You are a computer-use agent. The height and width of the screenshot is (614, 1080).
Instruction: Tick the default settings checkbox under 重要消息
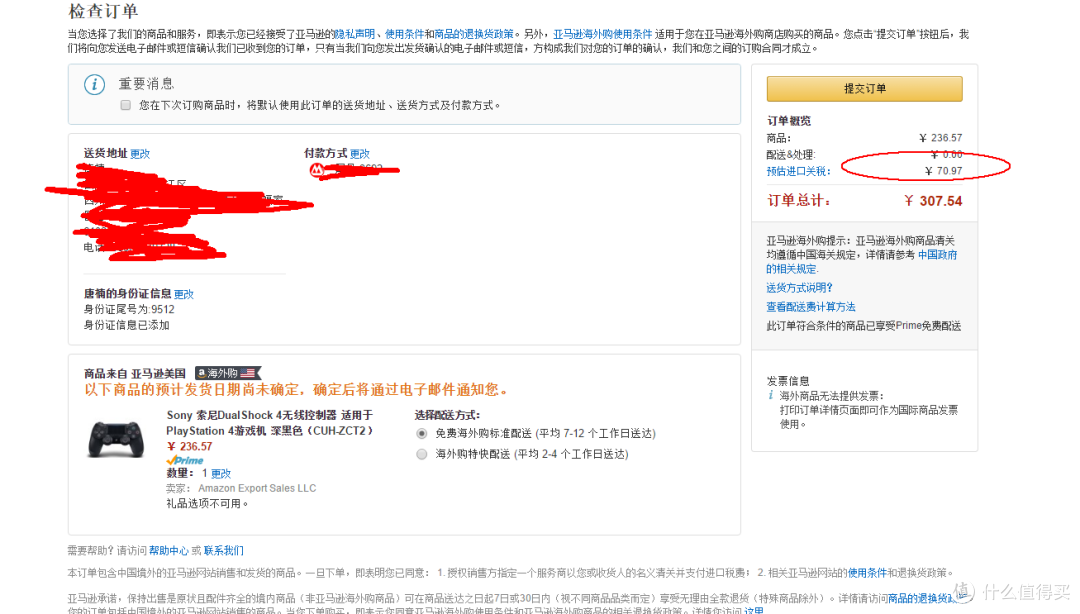point(125,105)
